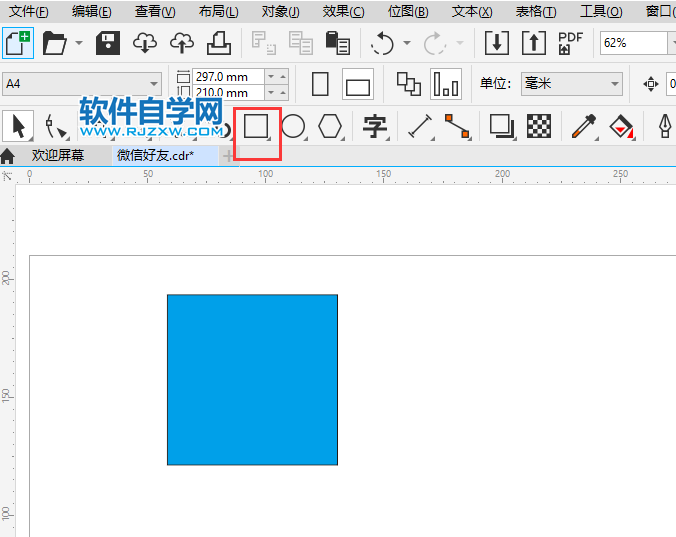676x537 pixels.
Task: Open the 编辑(E) menu
Action: tap(91, 11)
